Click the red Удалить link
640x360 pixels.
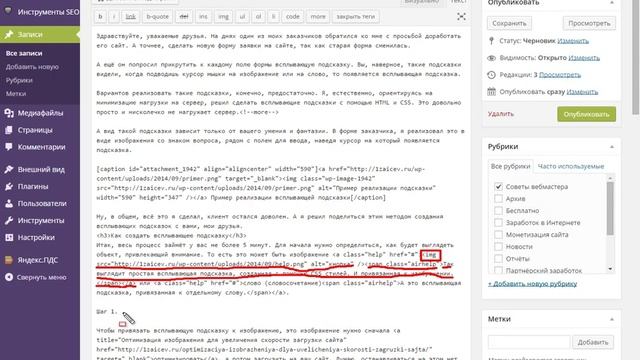click(501, 114)
